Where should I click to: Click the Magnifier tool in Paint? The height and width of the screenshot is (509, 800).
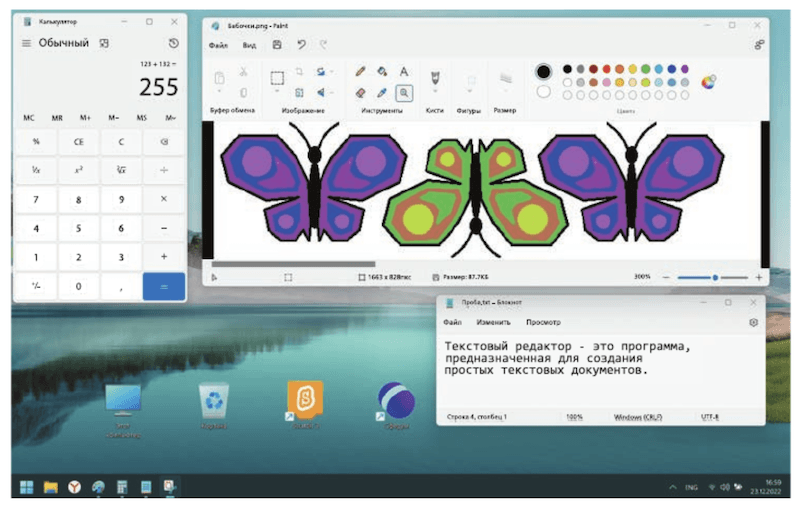[404, 92]
